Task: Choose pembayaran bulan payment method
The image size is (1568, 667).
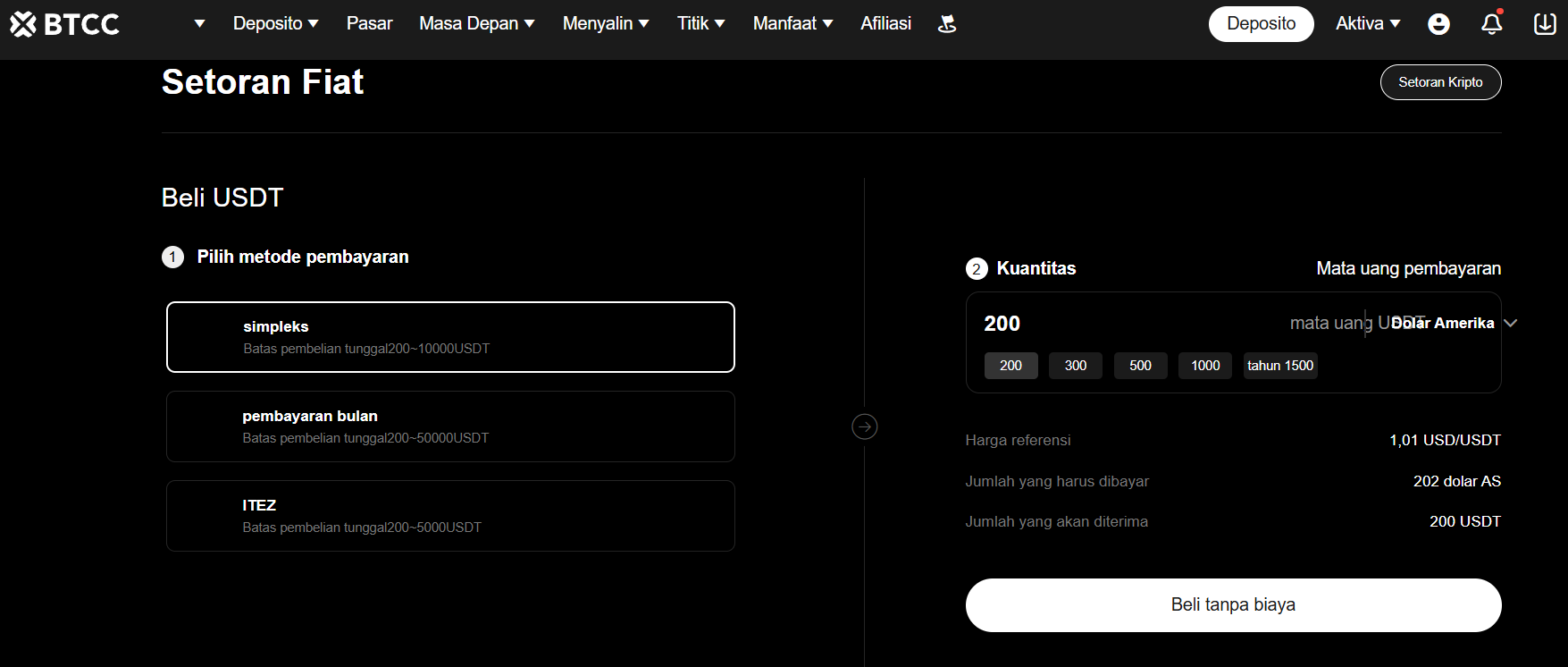Action: click(x=450, y=426)
